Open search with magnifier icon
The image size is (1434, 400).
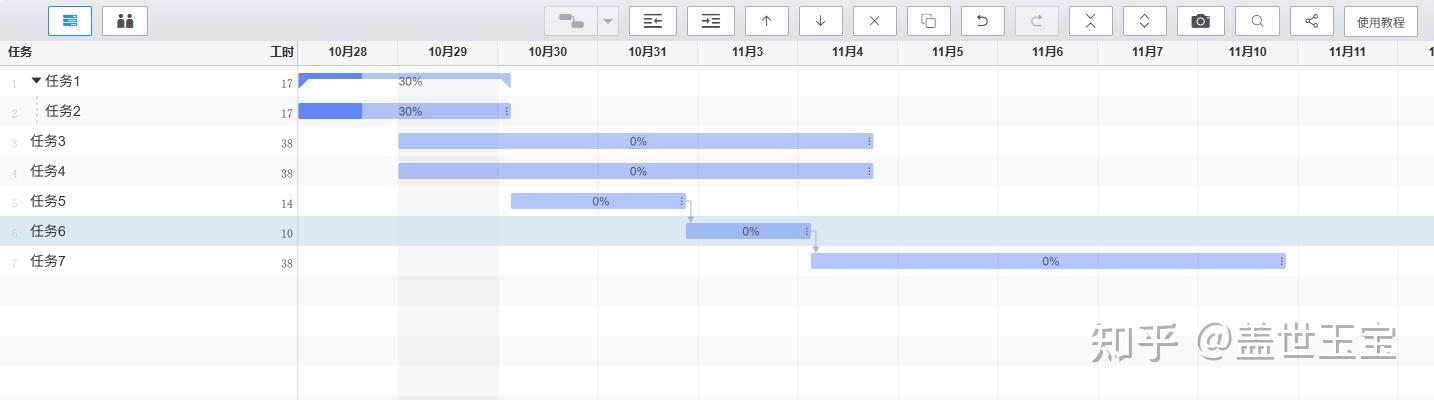(x=1257, y=21)
